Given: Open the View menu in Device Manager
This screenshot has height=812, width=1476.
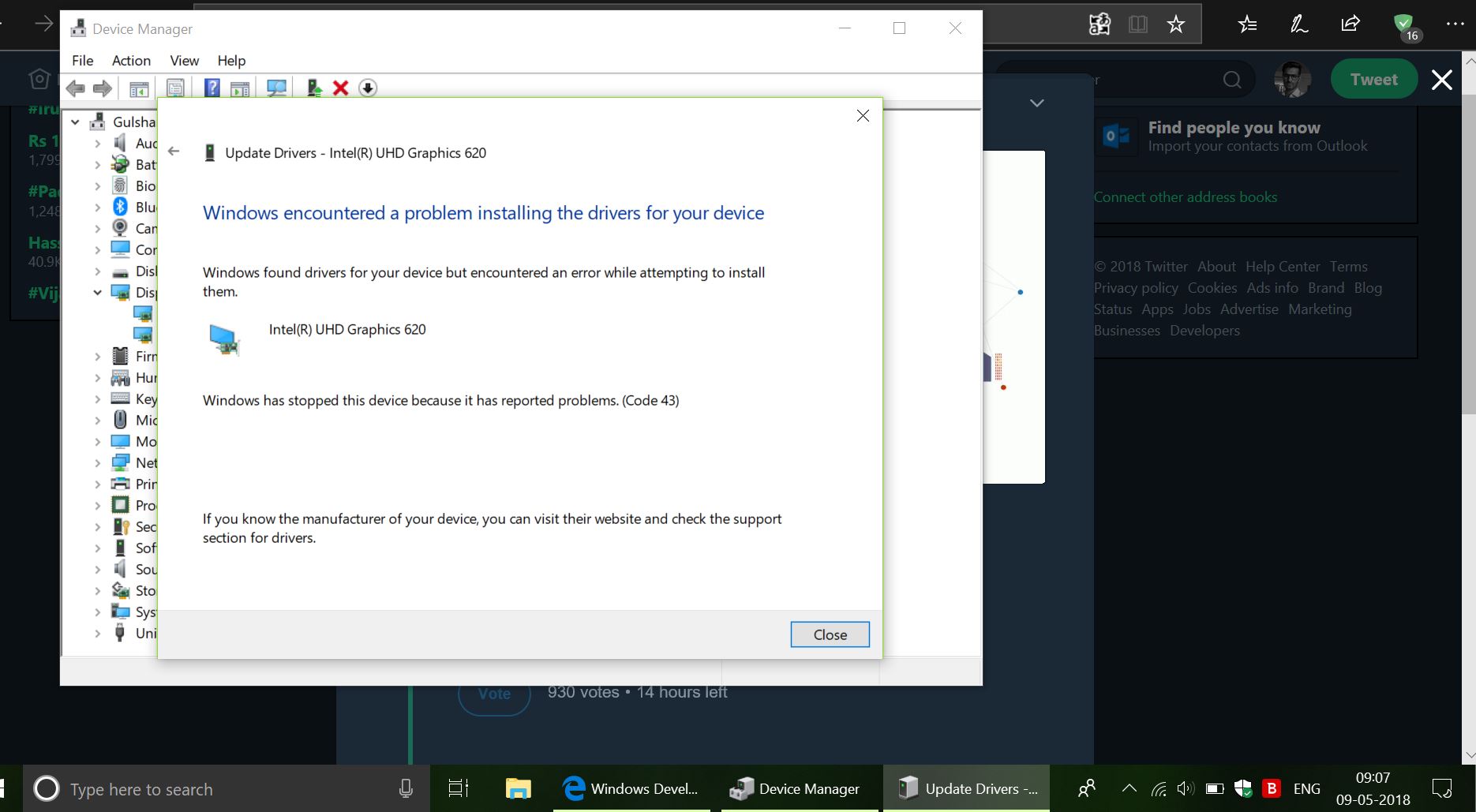Looking at the screenshot, I should pos(184,61).
